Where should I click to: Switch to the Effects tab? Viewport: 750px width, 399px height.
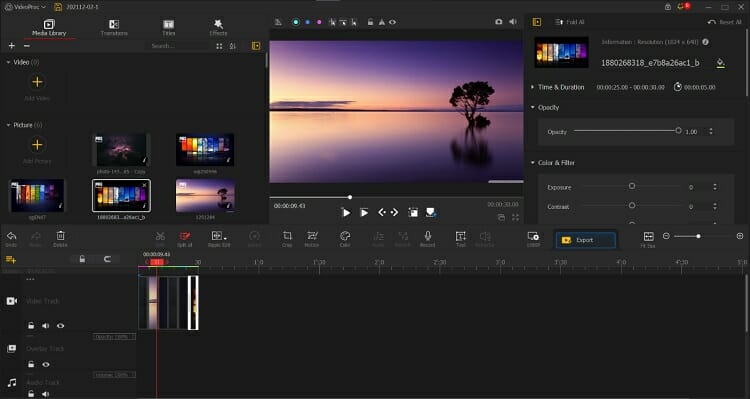[x=218, y=28]
